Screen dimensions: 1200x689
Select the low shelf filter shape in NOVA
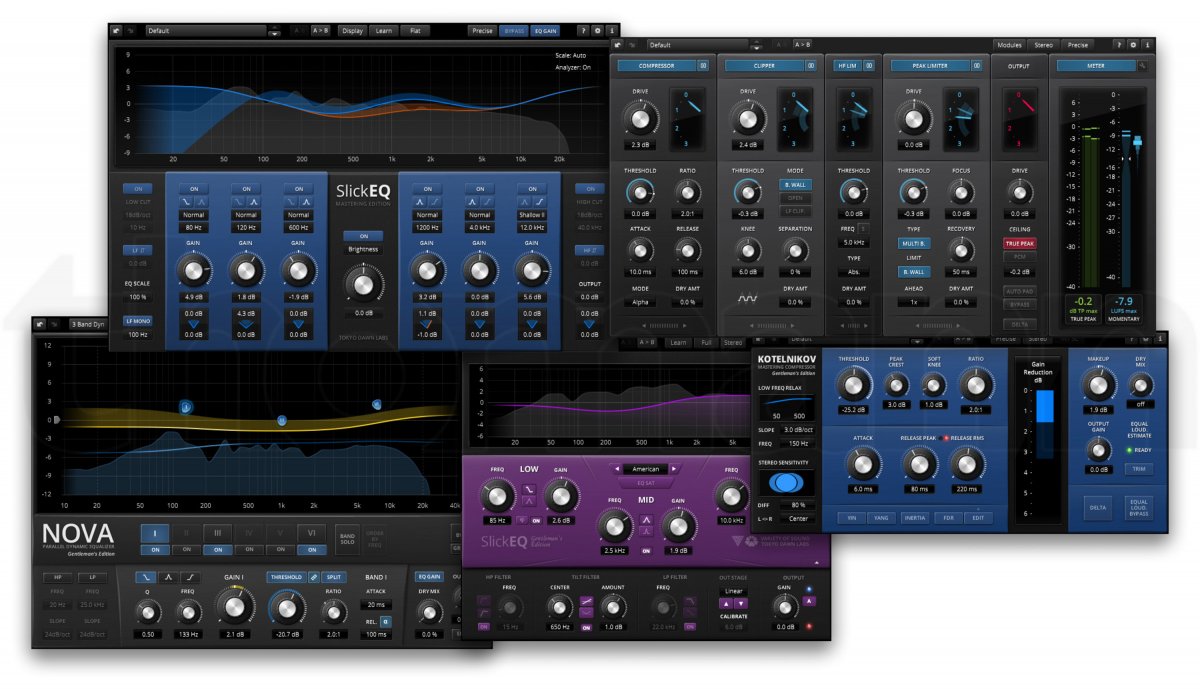coord(147,577)
